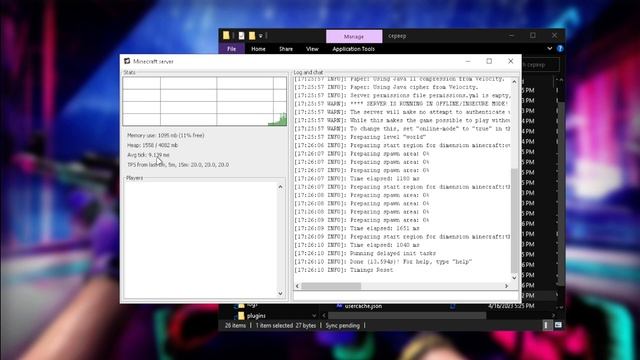Open the View ribbon tab

coord(312,49)
